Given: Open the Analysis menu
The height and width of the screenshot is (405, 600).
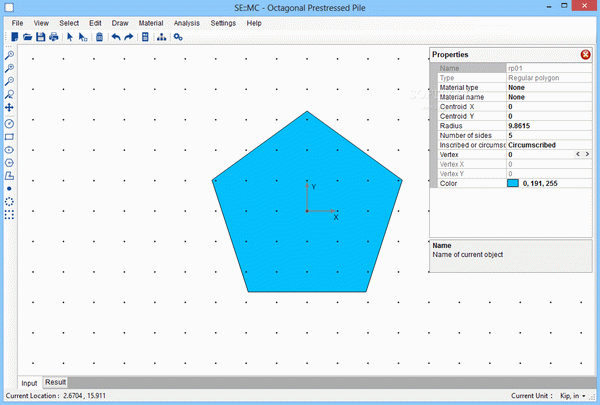Looking at the screenshot, I should (186, 22).
